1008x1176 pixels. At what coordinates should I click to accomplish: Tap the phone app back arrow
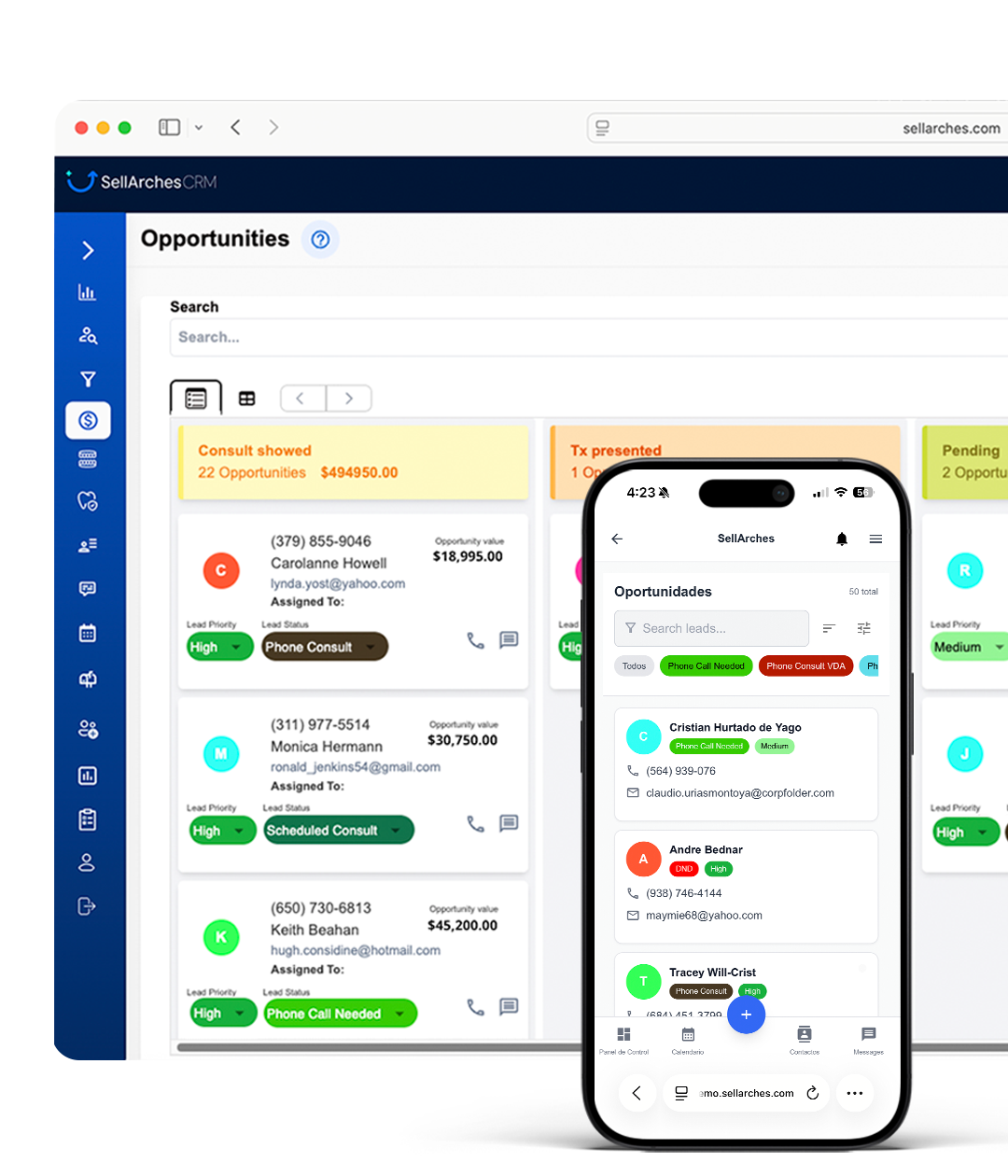point(617,539)
